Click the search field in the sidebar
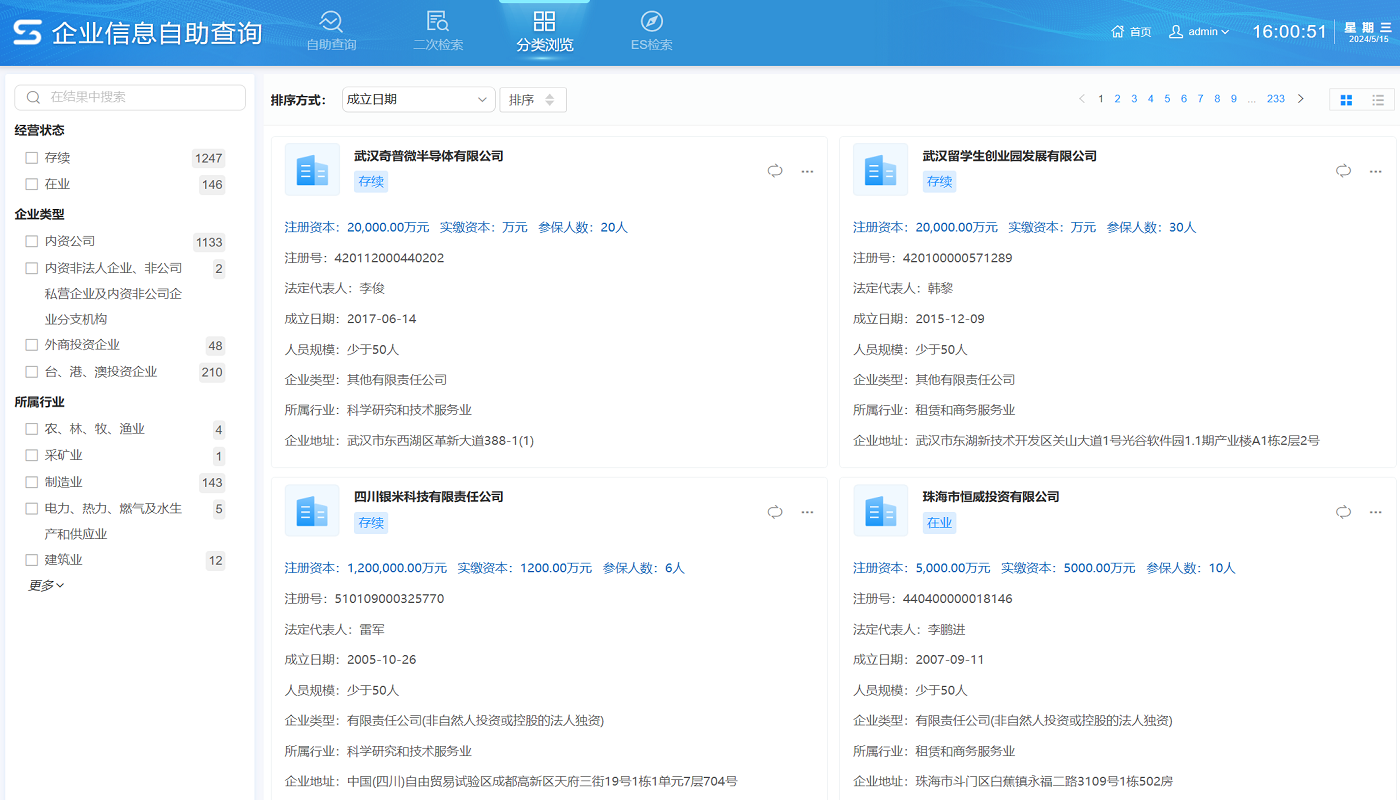 129,97
